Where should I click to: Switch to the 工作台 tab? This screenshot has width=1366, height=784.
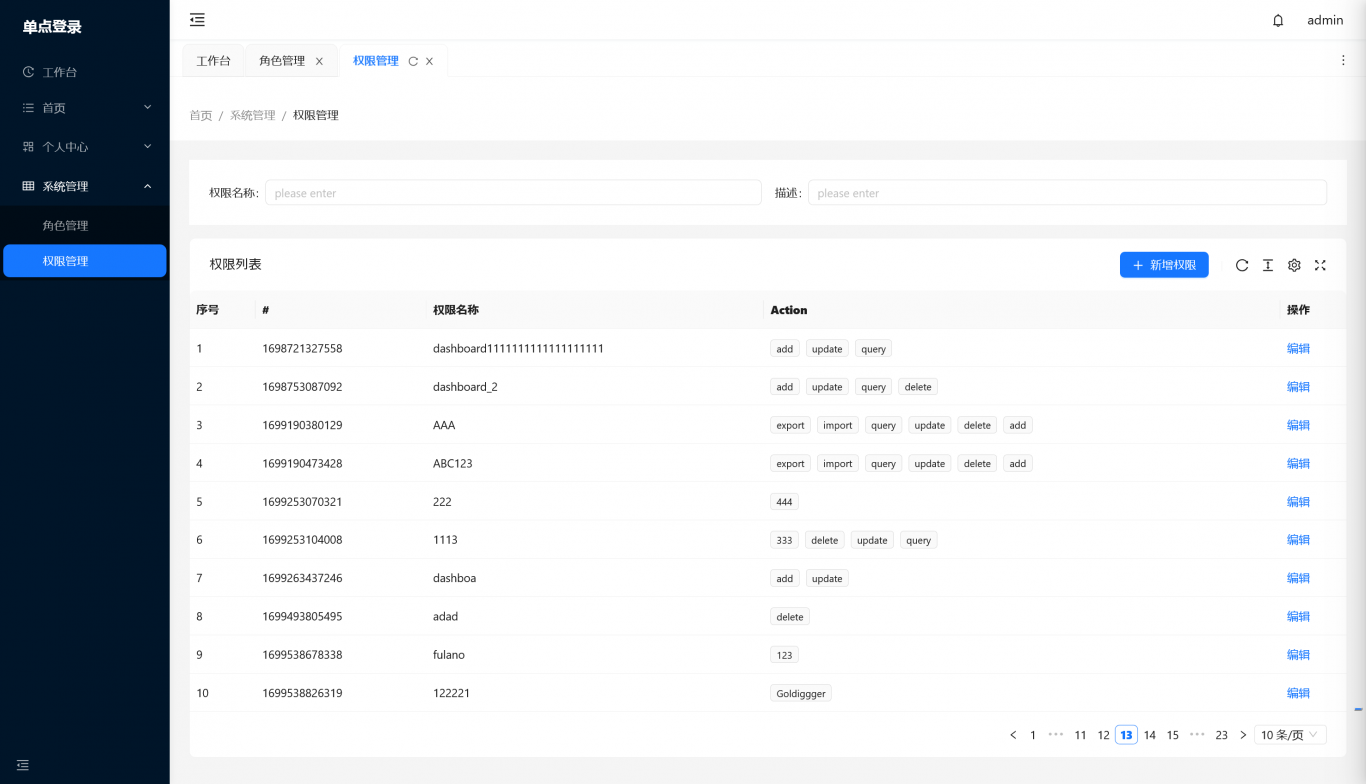[213, 61]
